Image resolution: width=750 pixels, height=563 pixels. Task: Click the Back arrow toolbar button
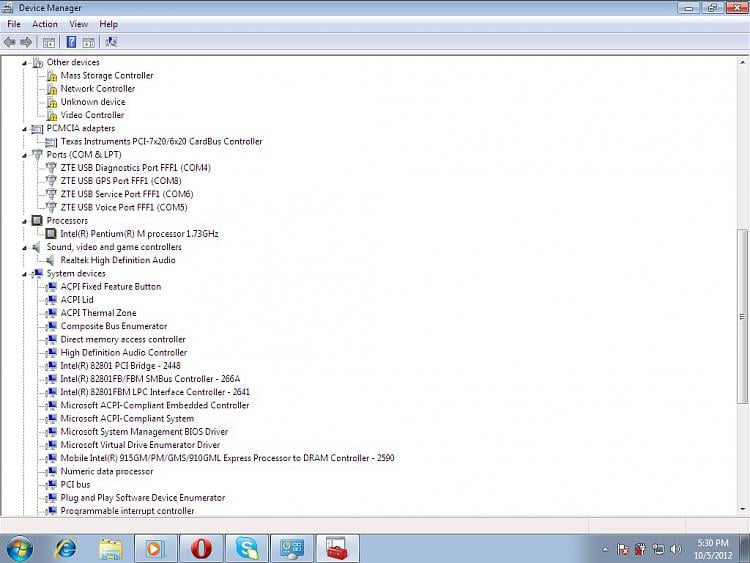(x=10, y=42)
